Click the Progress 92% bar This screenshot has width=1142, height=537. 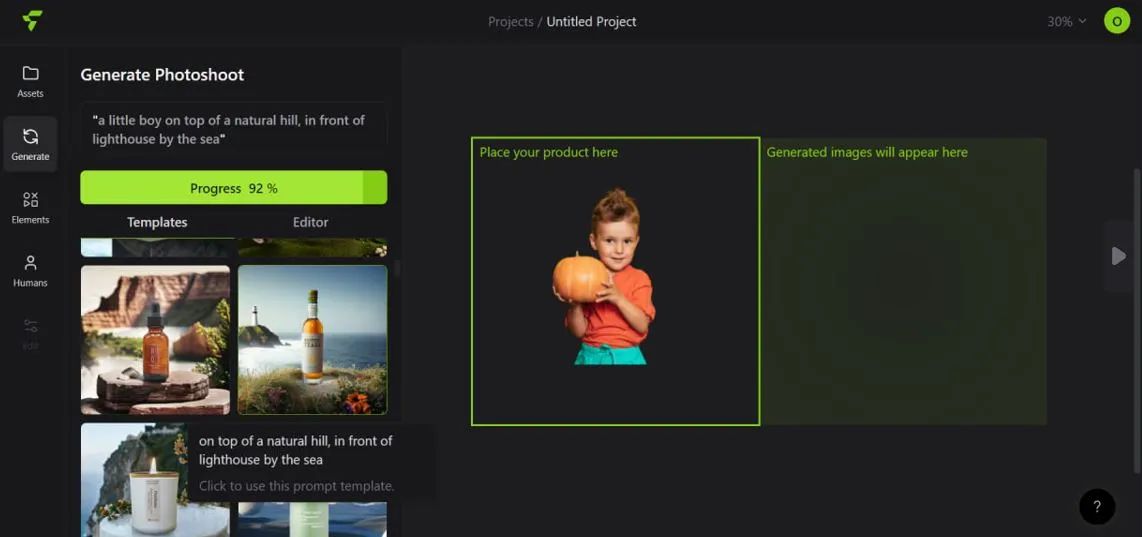click(233, 188)
